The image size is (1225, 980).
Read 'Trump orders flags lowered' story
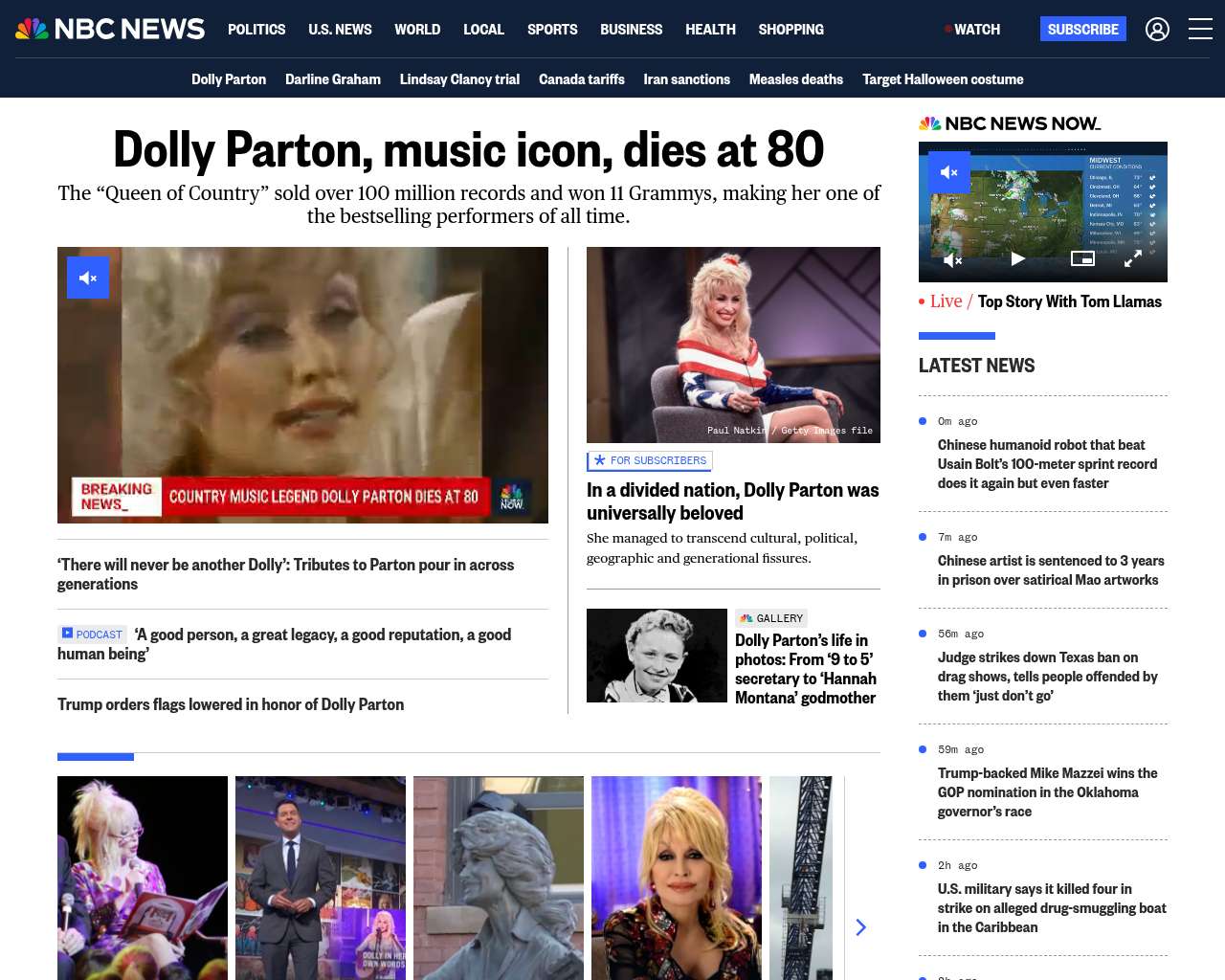(231, 704)
